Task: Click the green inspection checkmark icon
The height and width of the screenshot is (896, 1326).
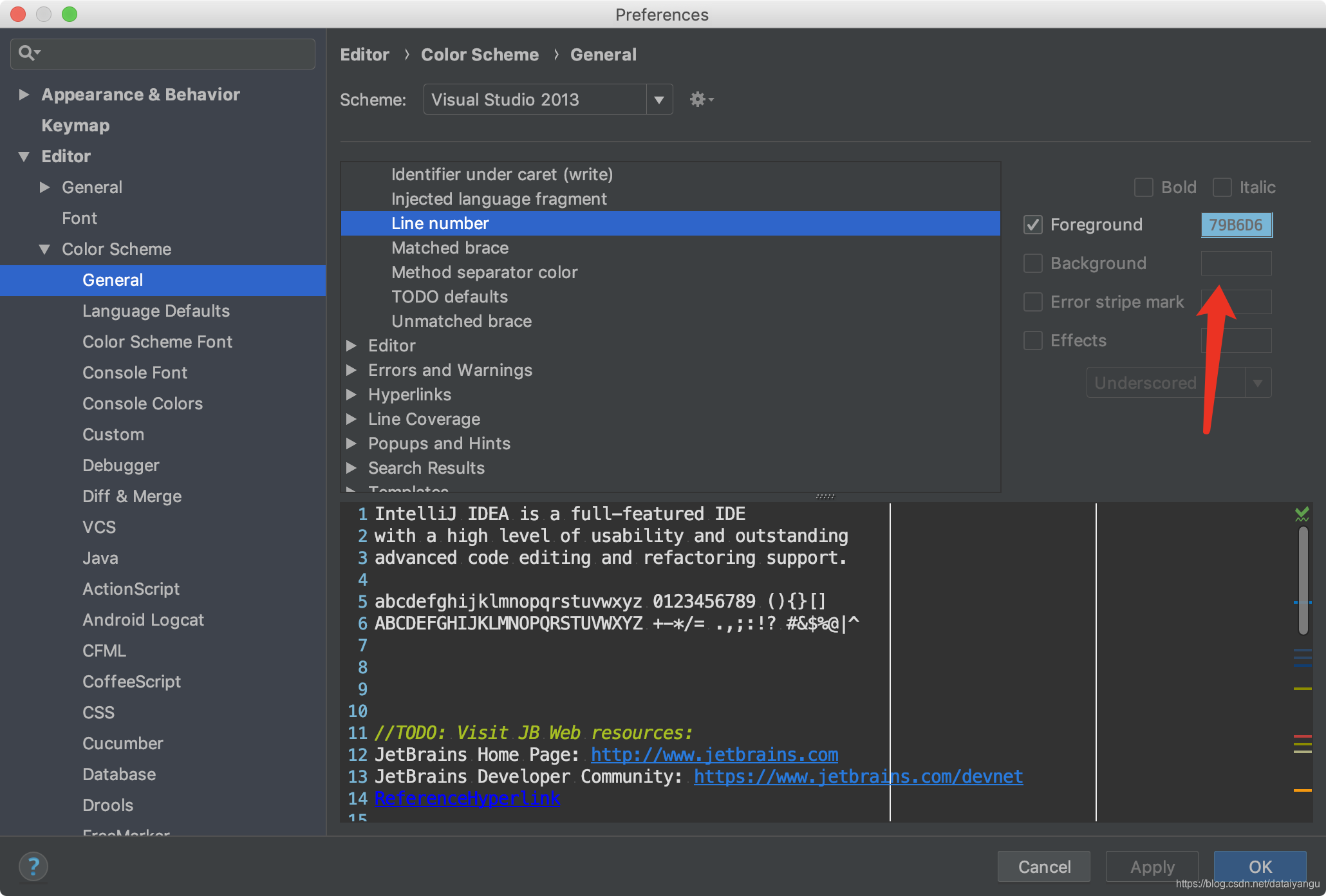Action: 1302,514
